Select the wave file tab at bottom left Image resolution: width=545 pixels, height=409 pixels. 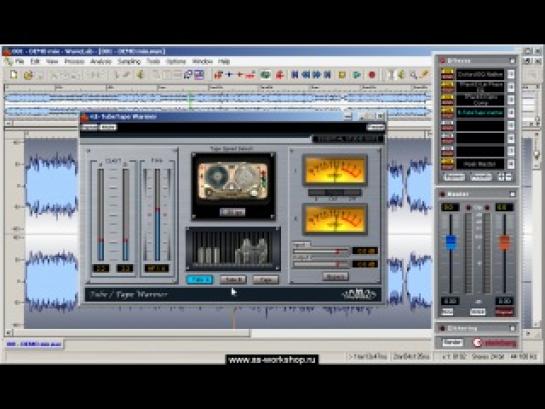coord(34,344)
